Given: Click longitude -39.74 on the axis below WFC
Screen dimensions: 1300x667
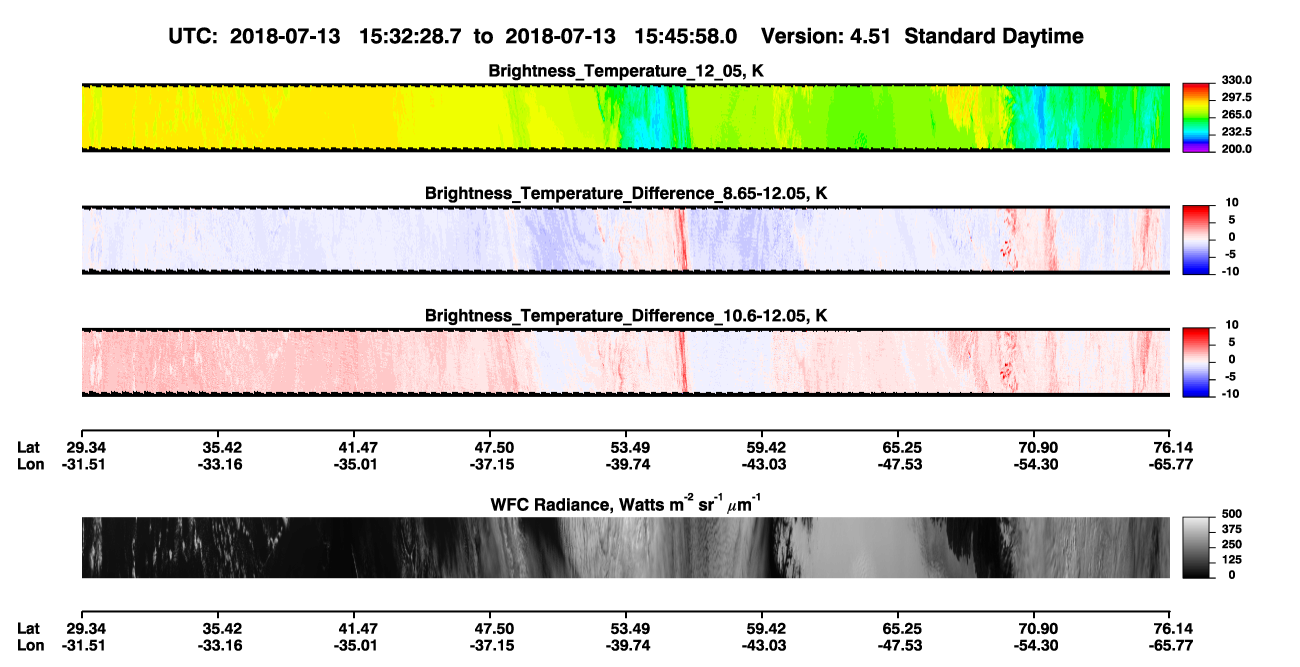Looking at the screenshot, I should pos(630,645).
